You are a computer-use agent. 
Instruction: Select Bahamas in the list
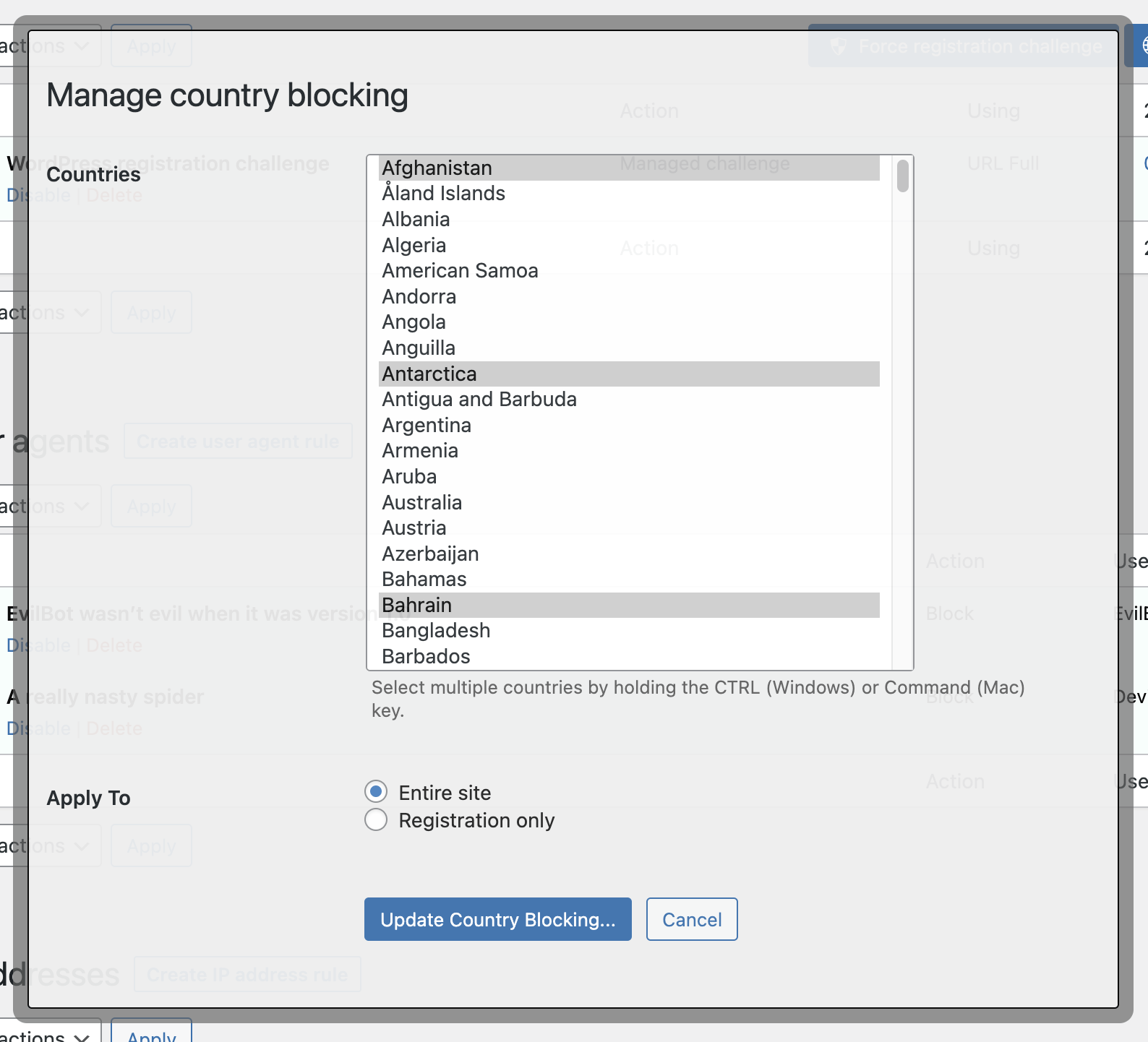pyautogui.click(x=629, y=580)
